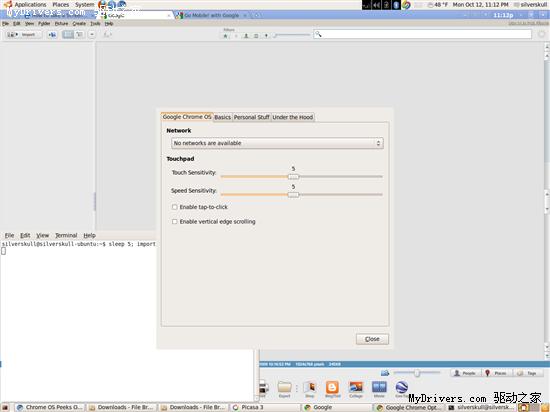Open Picasa Picture menu
This screenshot has height=412, width=550.
click(61, 23)
